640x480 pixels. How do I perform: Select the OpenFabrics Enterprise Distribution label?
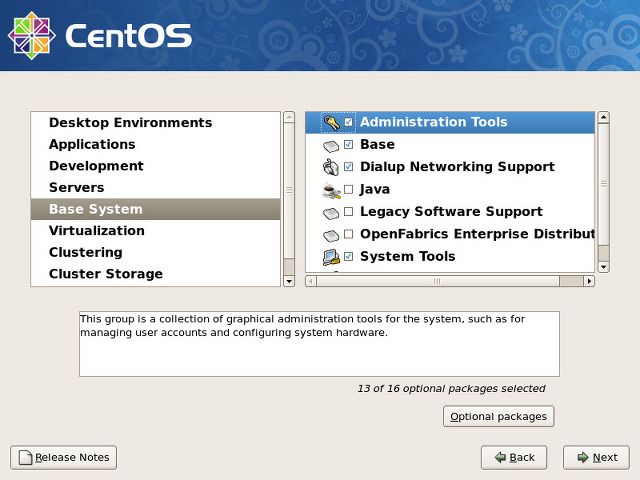click(x=477, y=234)
